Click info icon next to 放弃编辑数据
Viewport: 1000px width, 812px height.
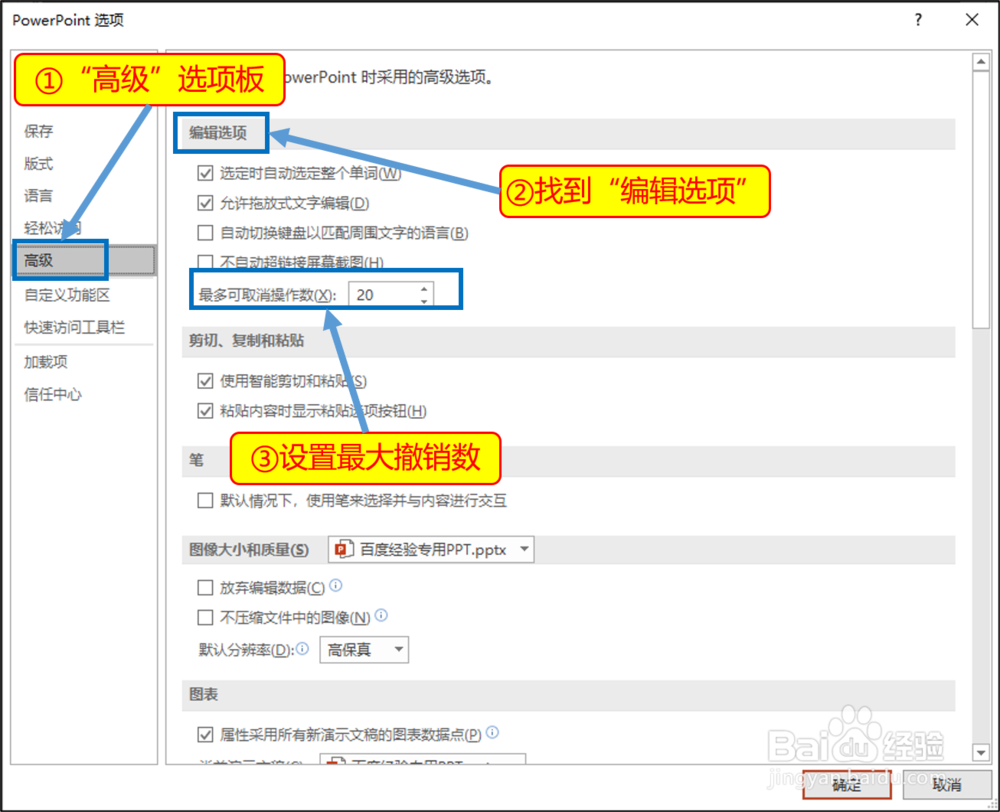coord(335,585)
